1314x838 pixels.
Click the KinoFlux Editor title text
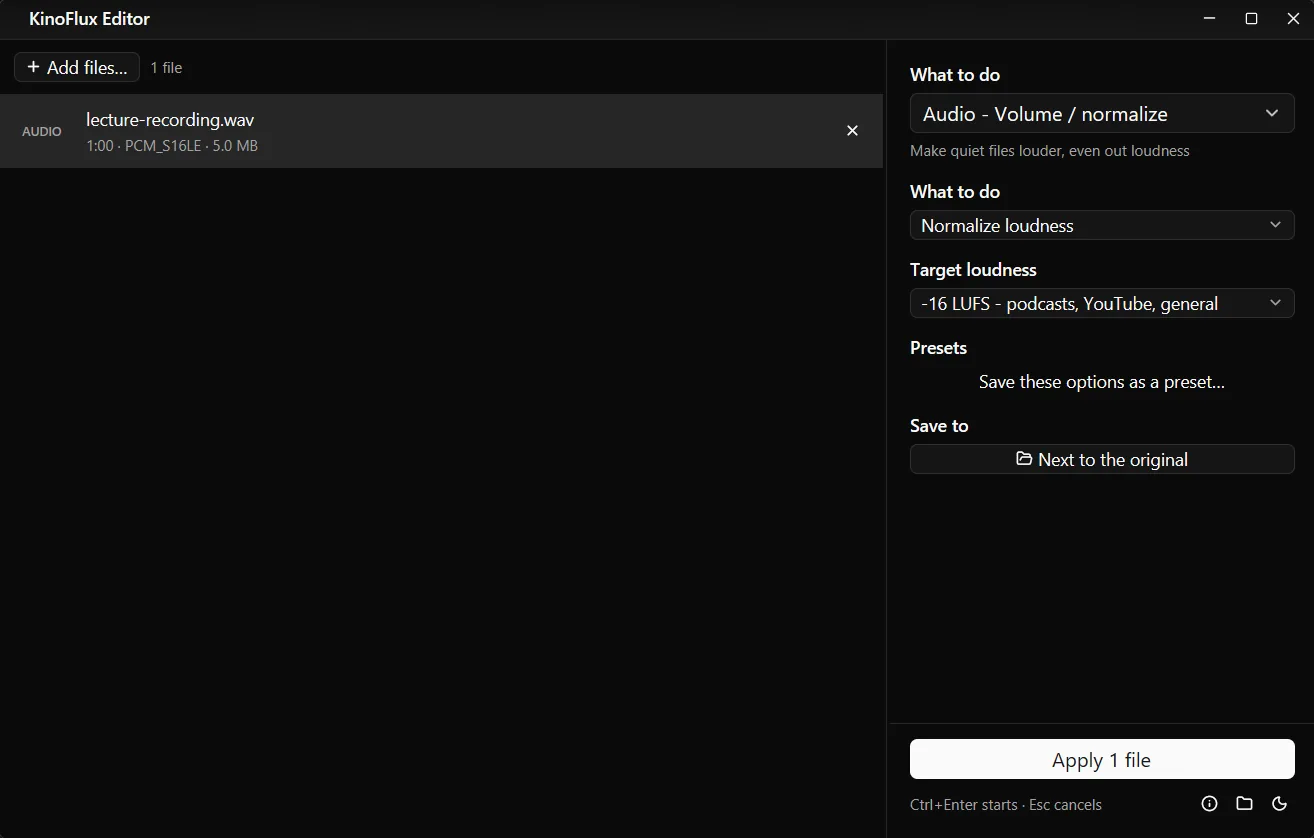pyautogui.click(x=90, y=19)
